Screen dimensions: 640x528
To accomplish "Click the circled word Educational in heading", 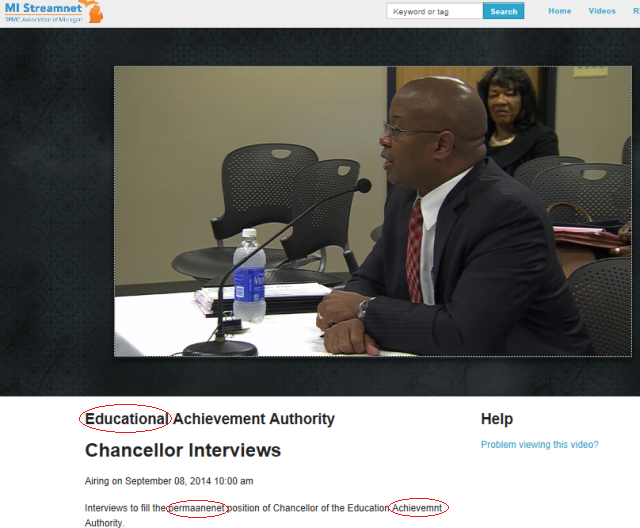I will coord(126,419).
